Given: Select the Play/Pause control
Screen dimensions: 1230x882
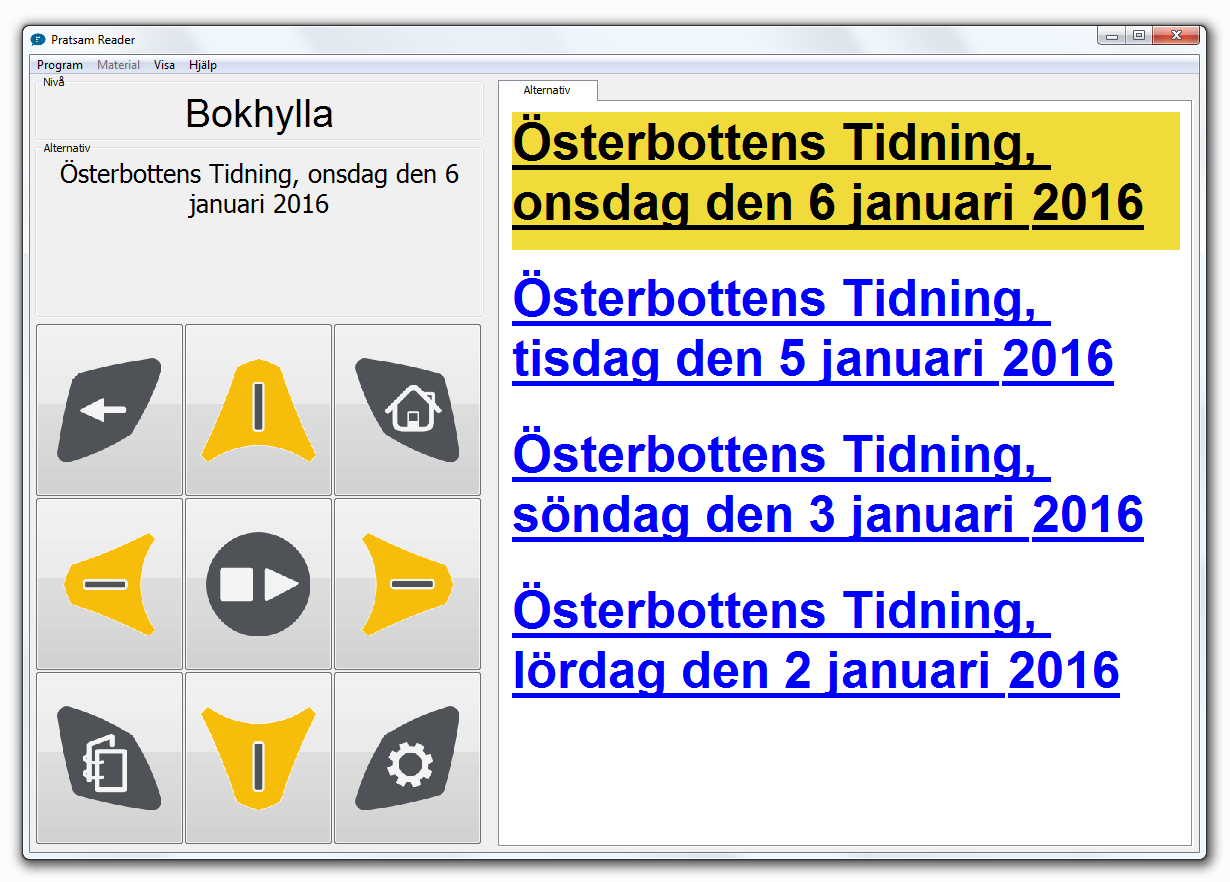Looking at the screenshot, I should coord(257,583).
